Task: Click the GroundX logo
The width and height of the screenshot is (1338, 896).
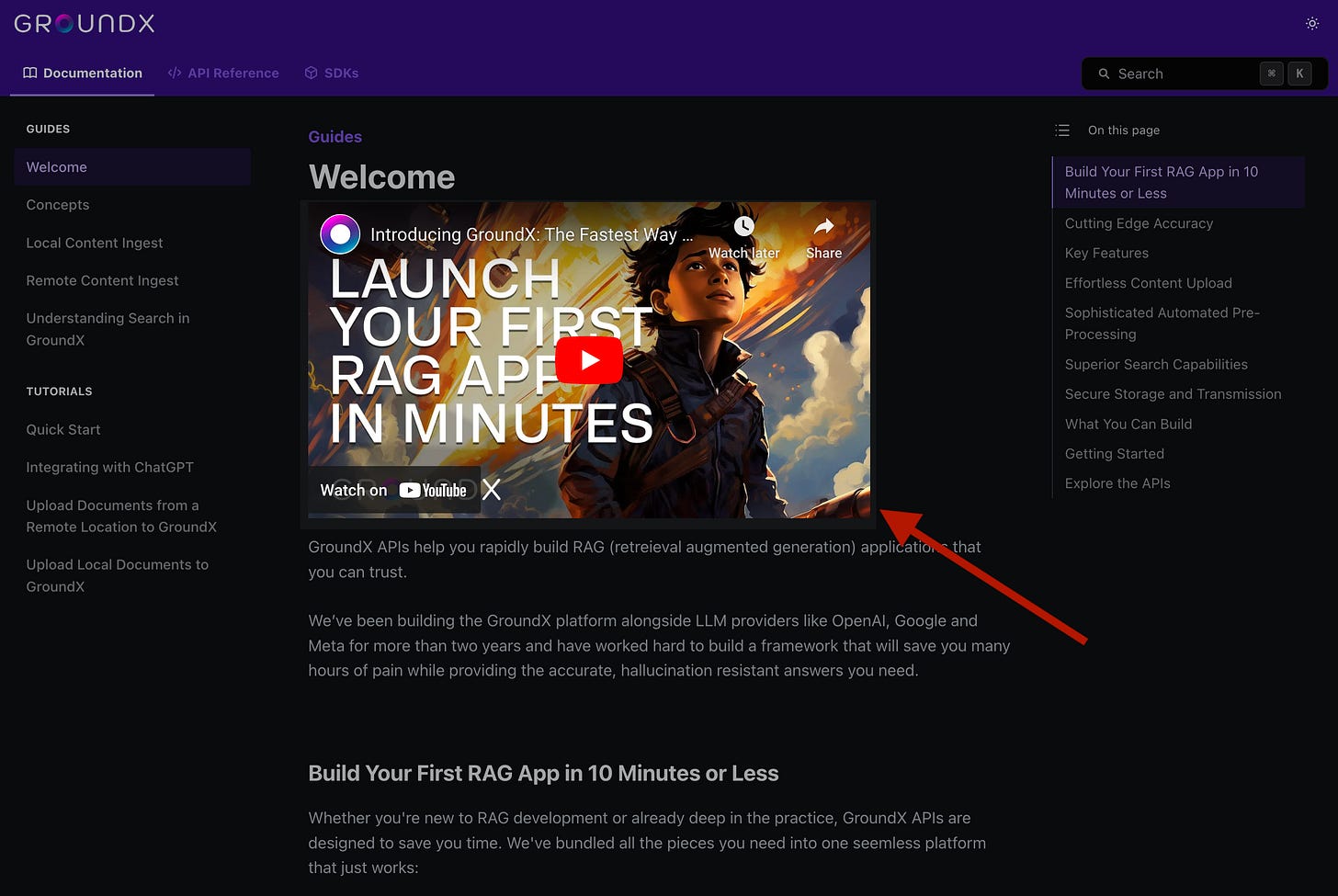Action: [x=84, y=23]
